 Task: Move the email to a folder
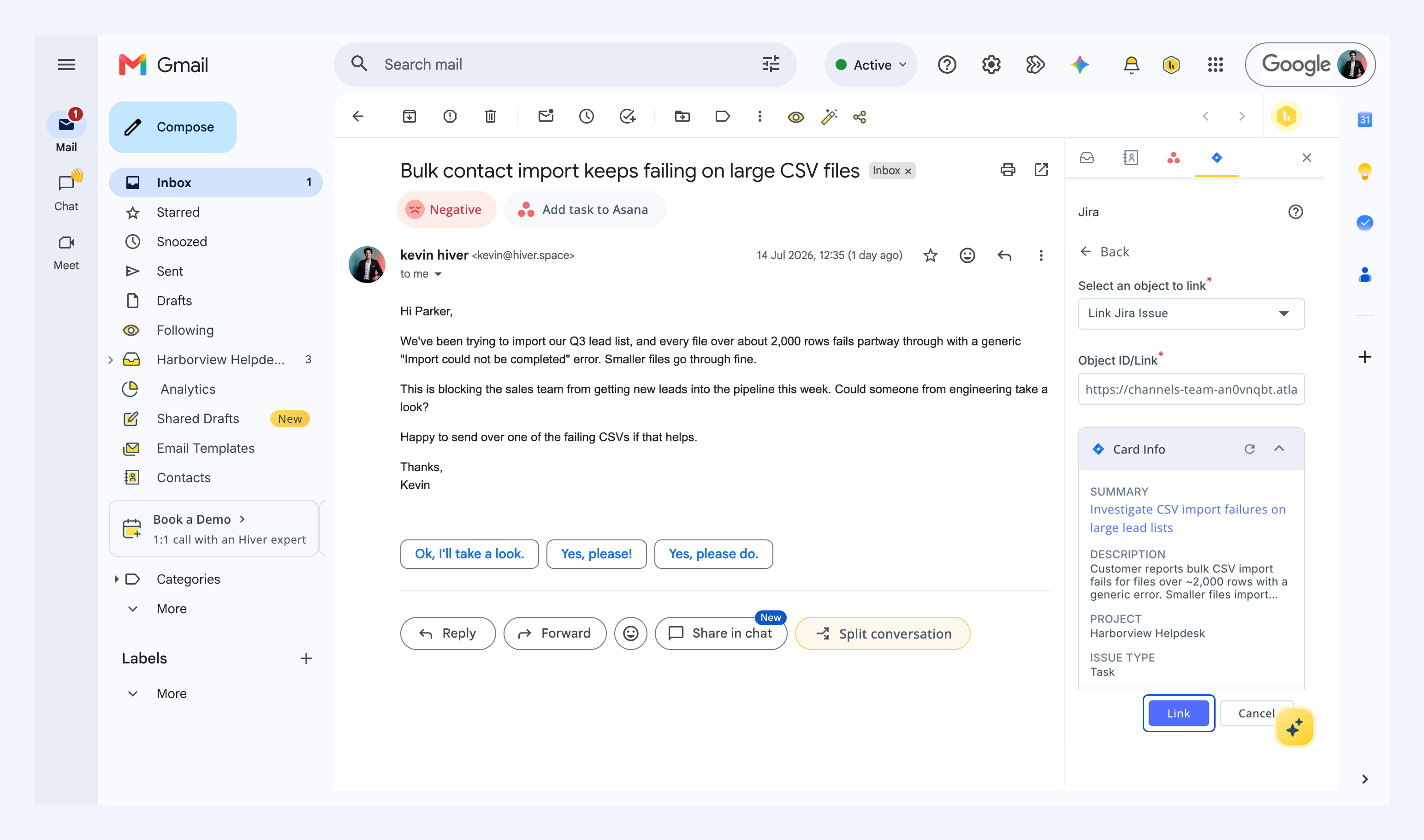(682, 117)
